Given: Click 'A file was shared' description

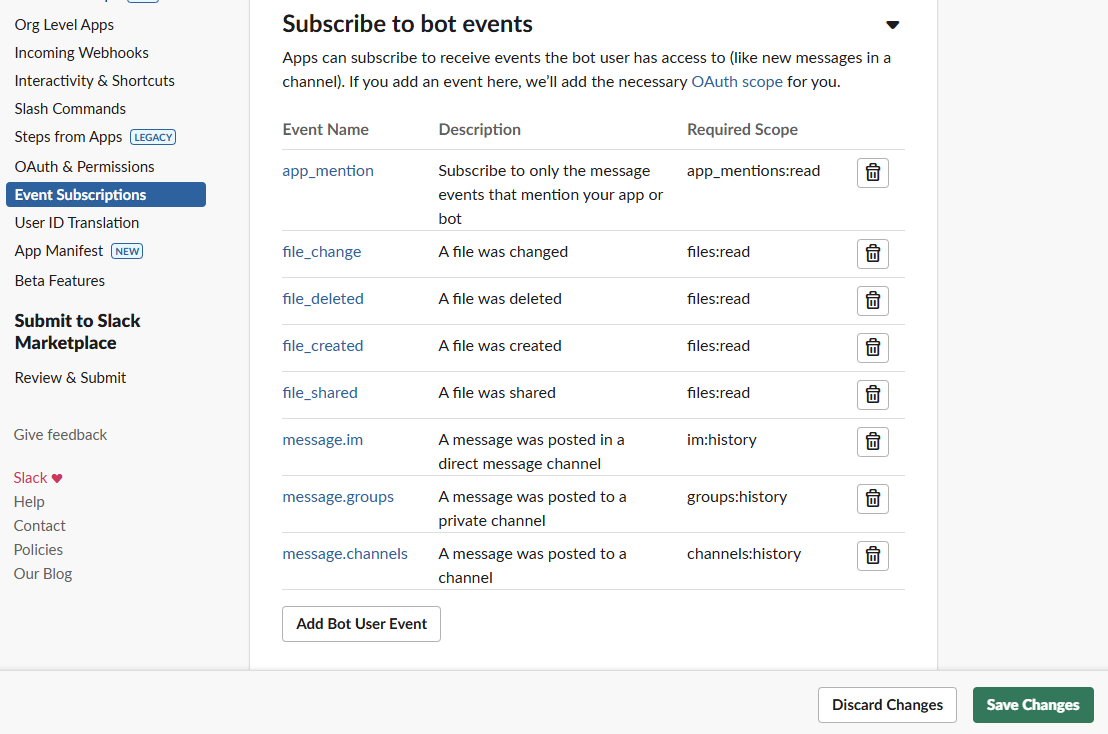Looking at the screenshot, I should click(497, 393).
